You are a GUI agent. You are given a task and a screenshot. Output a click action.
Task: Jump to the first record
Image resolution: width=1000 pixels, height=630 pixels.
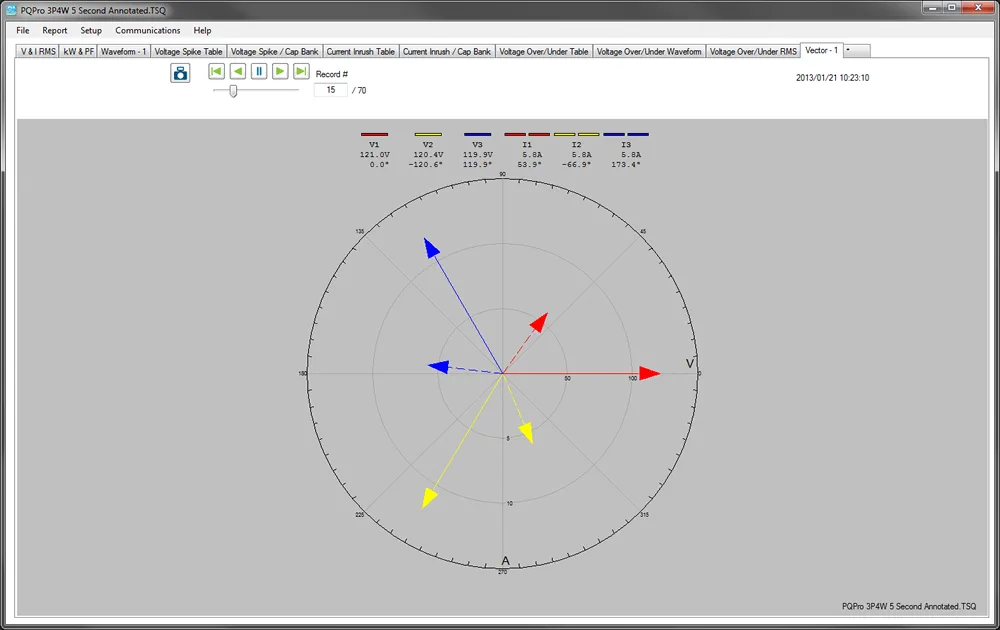click(x=217, y=71)
